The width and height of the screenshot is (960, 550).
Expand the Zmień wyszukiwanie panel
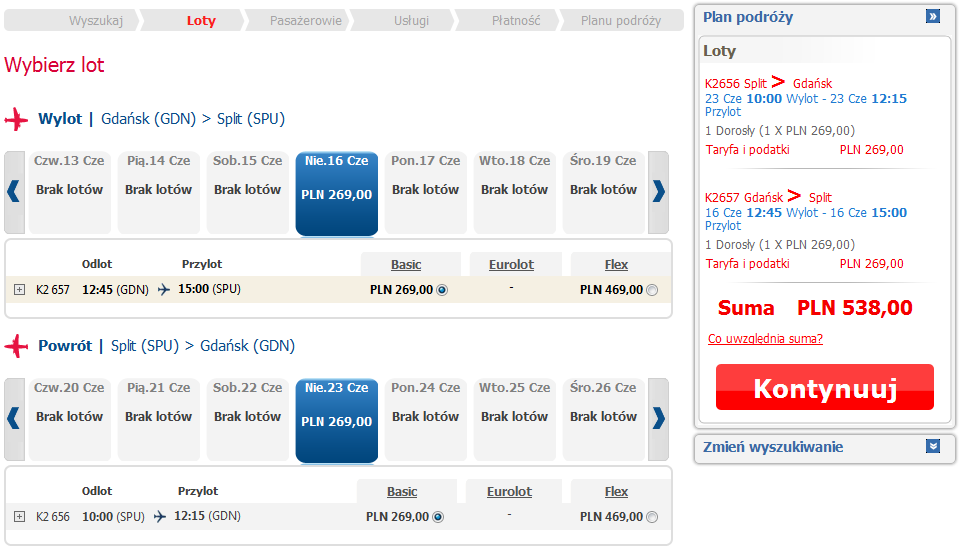933,447
